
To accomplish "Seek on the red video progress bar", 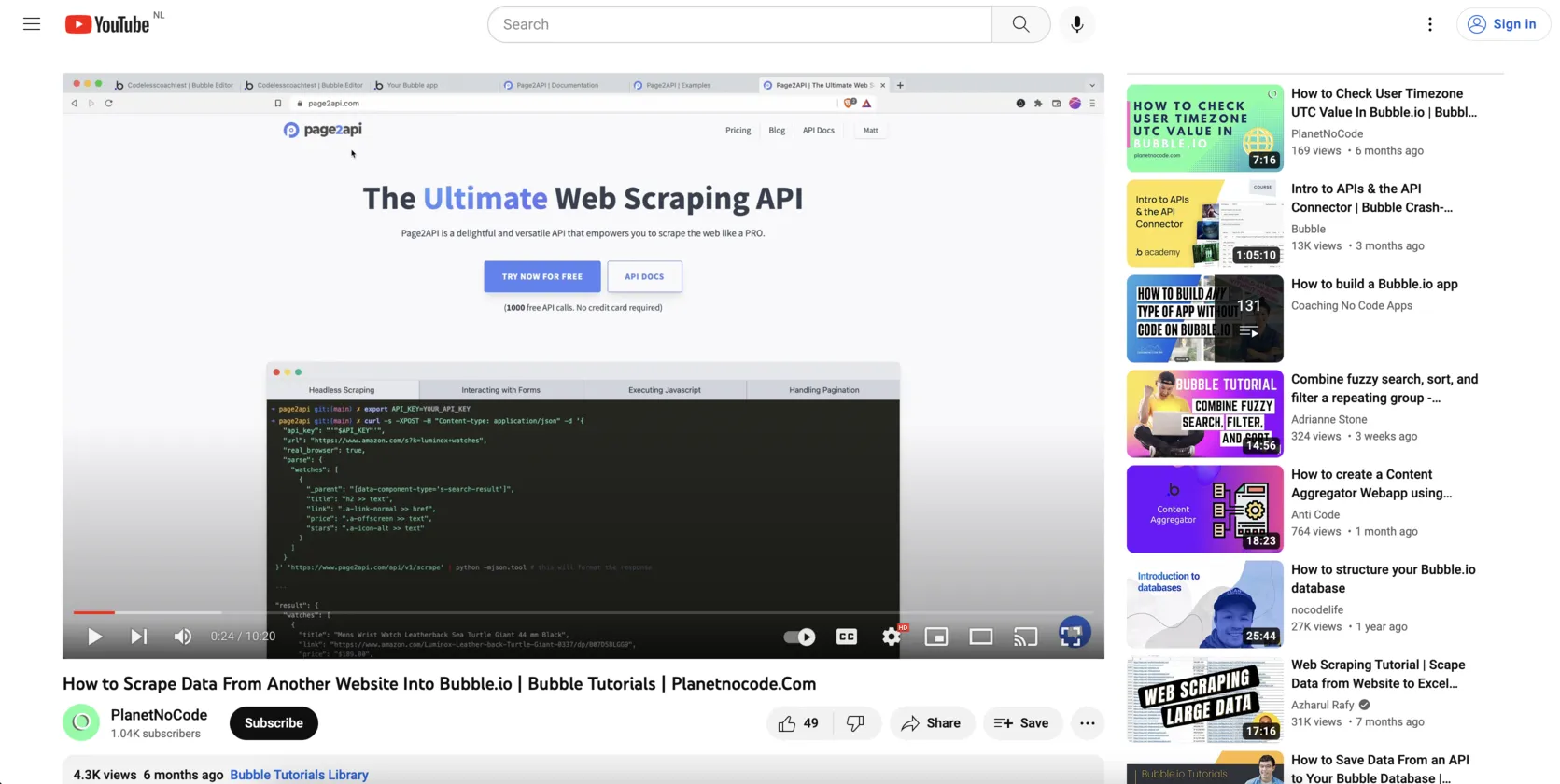I will pyautogui.click(x=583, y=612).
